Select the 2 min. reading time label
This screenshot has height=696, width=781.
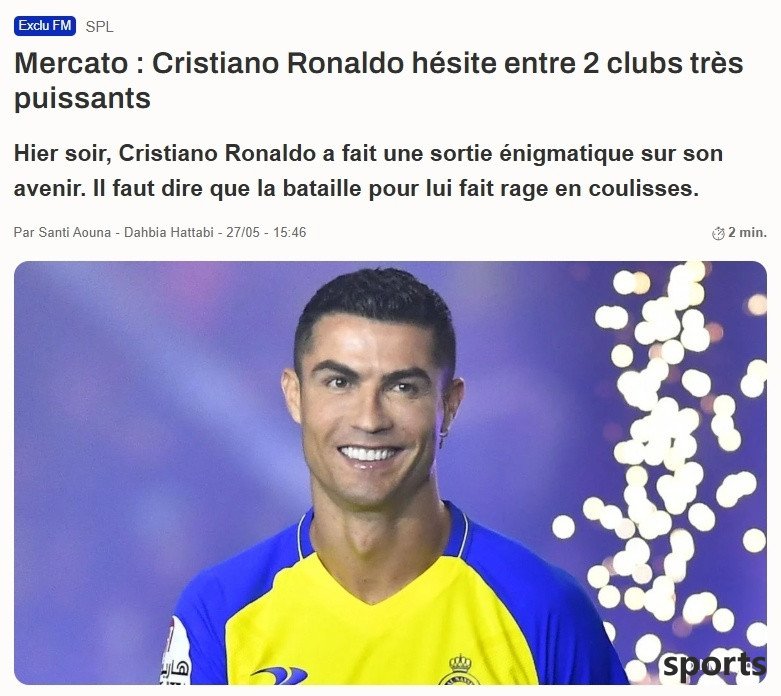[747, 233]
